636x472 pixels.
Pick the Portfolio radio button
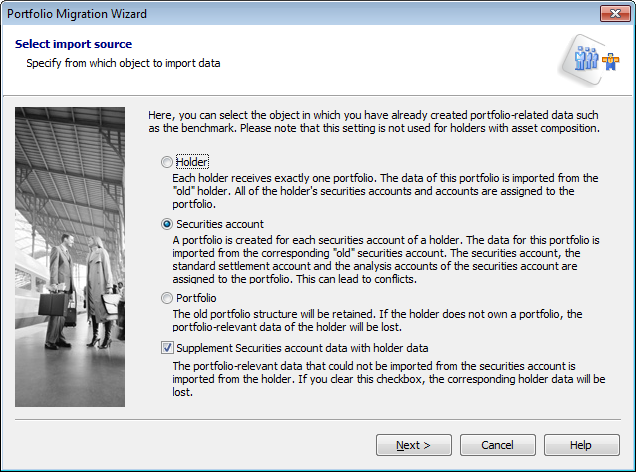(166, 298)
